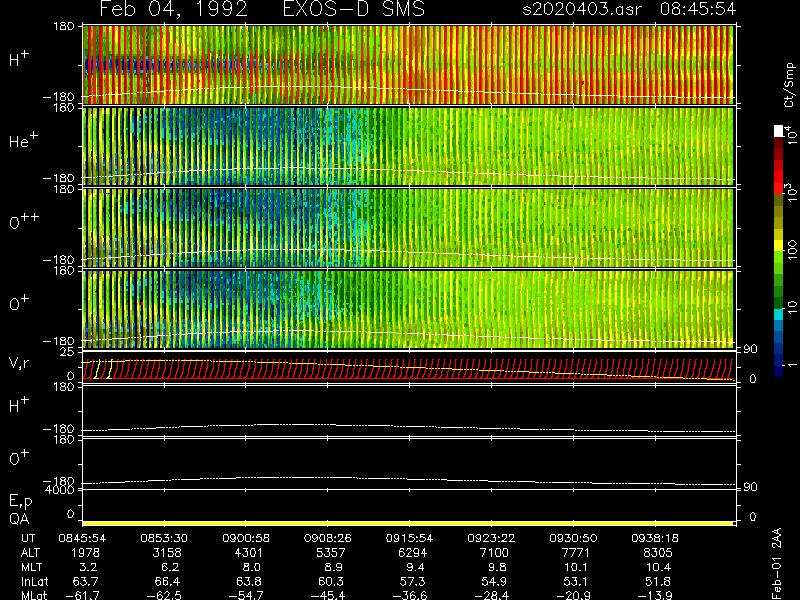The height and width of the screenshot is (600, 800).
Task: Select the 'QA' row label
Action: 19,519
